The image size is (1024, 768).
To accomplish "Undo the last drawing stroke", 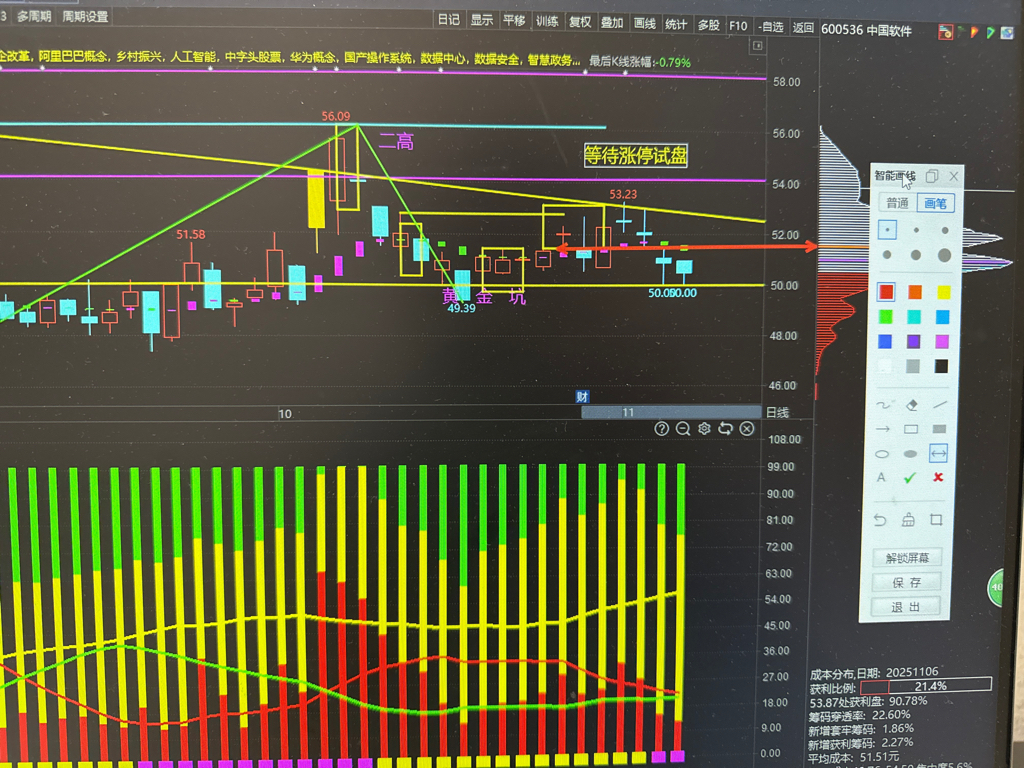I will [880, 520].
